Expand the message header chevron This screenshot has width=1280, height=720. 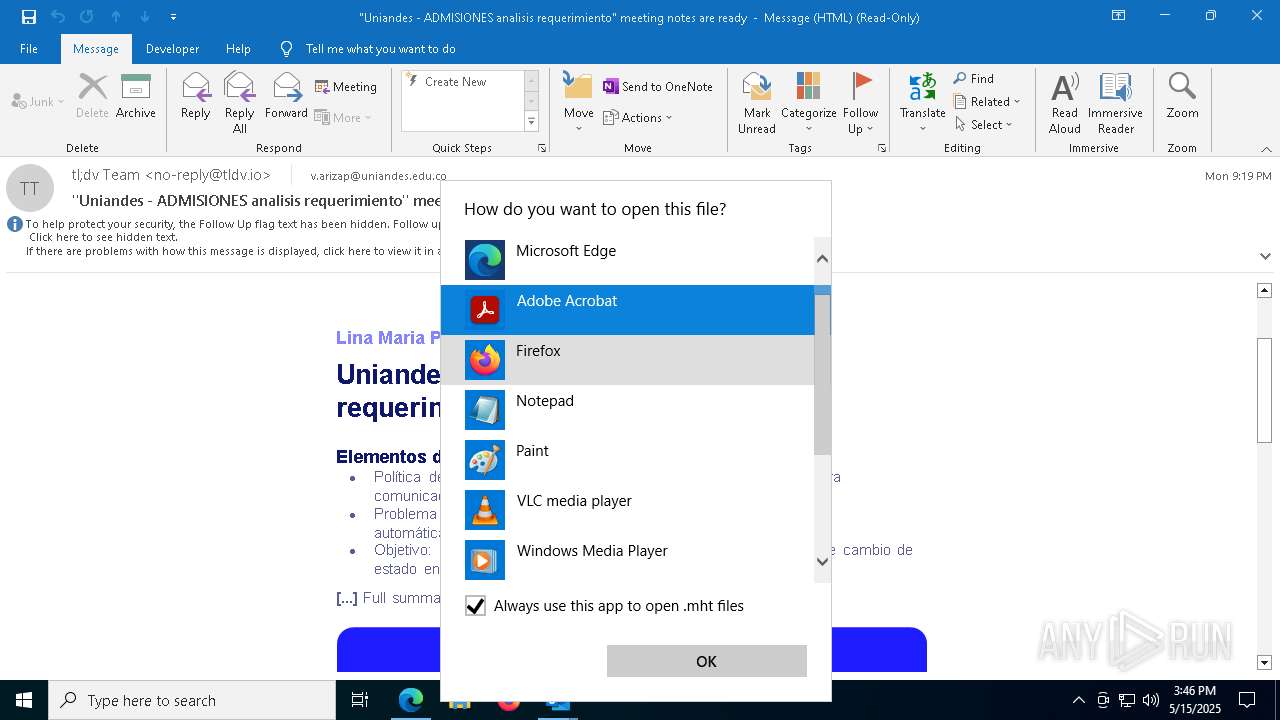[x=1265, y=256]
